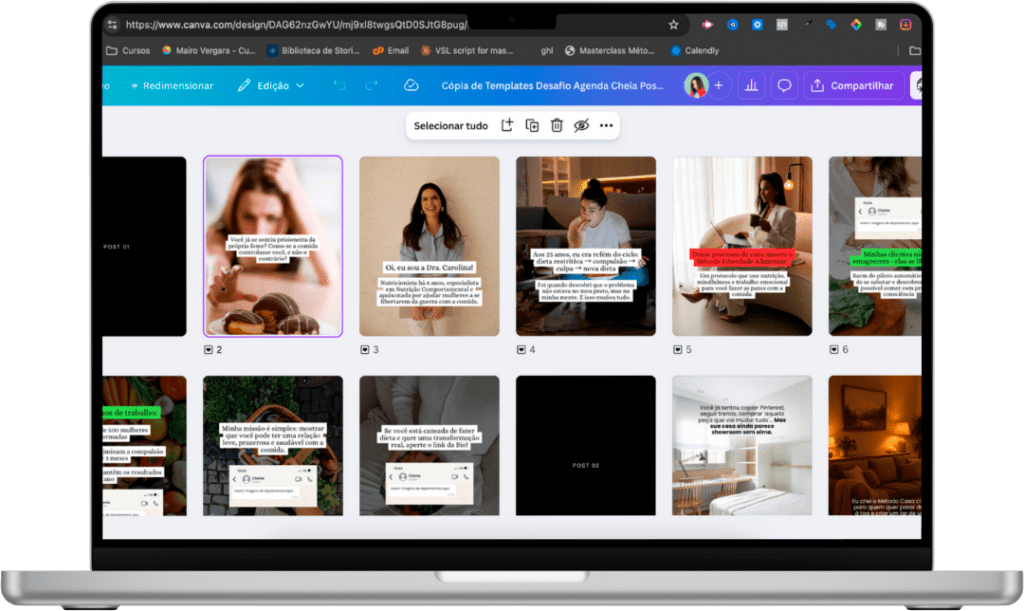Duplicate selected page with the copy icon
1024x611 pixels.
532,125
